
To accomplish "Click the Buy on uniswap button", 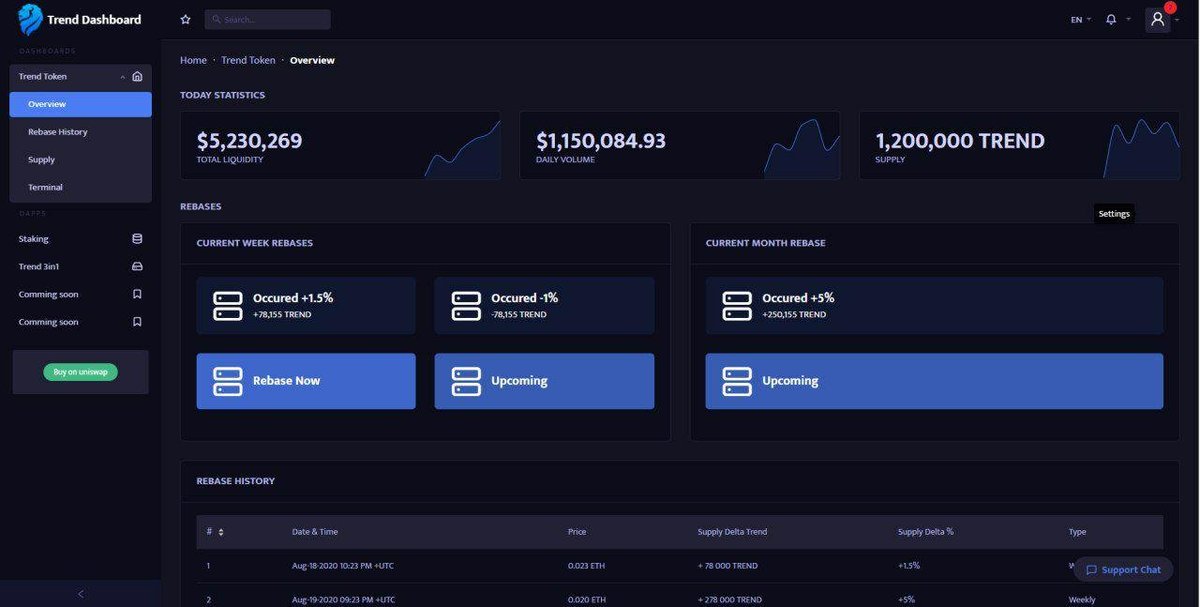I will pyautogui.click(x=80, y=371).
